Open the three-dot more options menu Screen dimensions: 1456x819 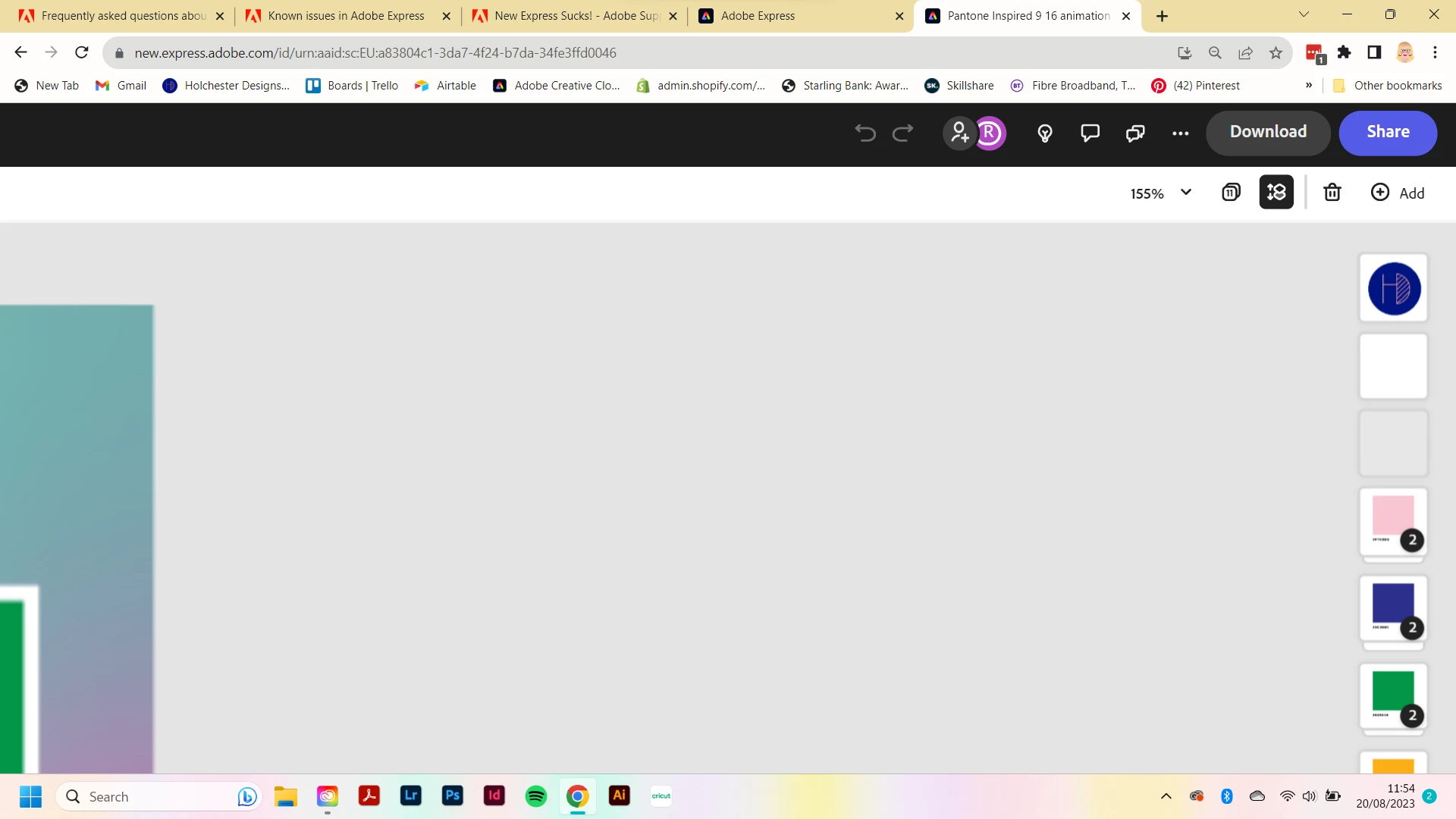1181,133
